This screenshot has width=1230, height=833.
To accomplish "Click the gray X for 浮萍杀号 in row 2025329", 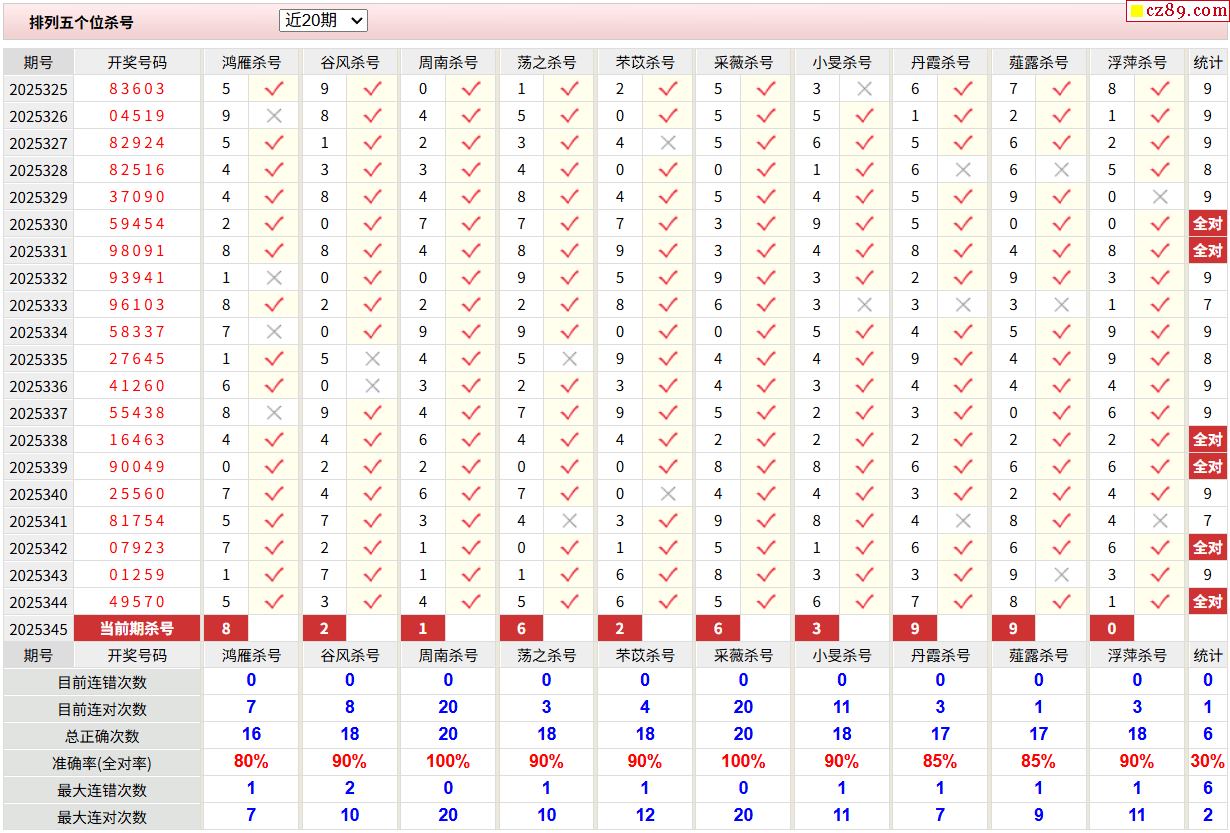I will pyautogui.click(x=1160, y=197).
